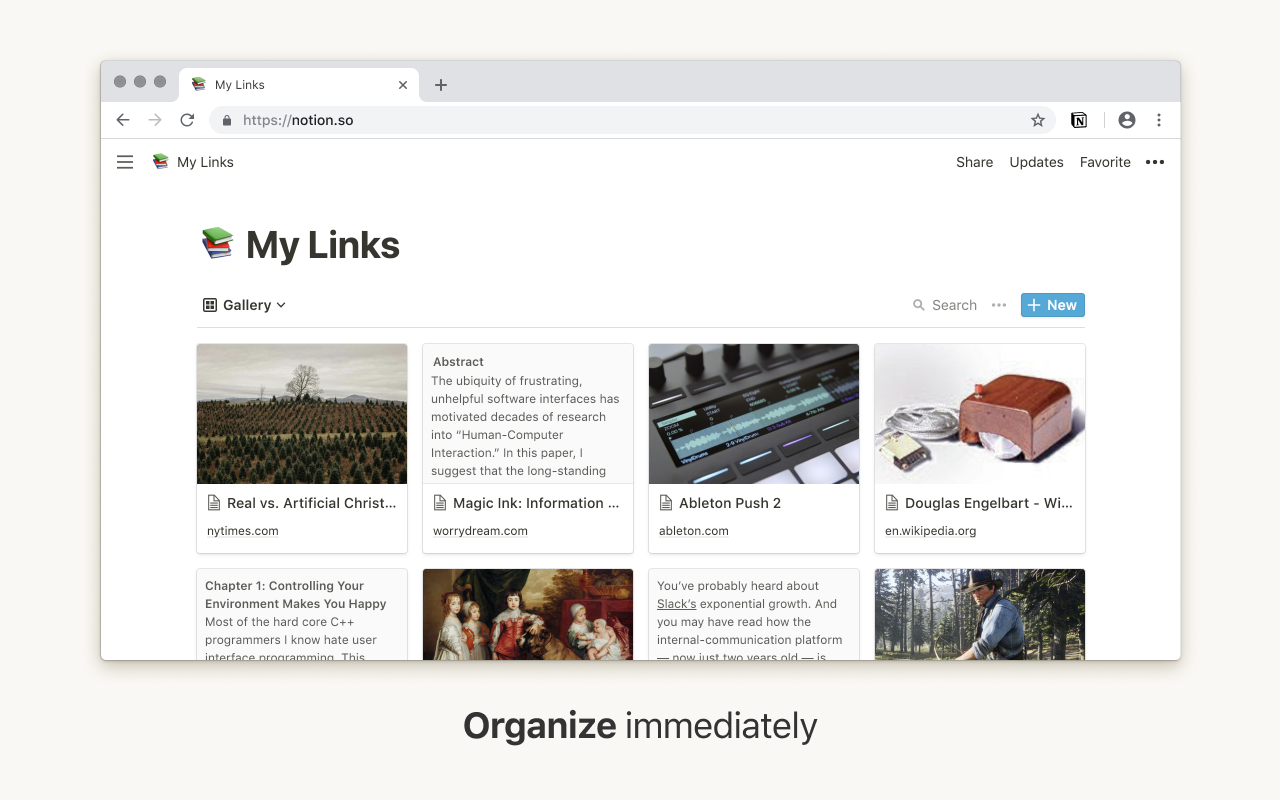The height and width of the screenshot is (800, 1280).
Task: Click the blue New button
Action: pyautogui.click(x=1052, y=305)
